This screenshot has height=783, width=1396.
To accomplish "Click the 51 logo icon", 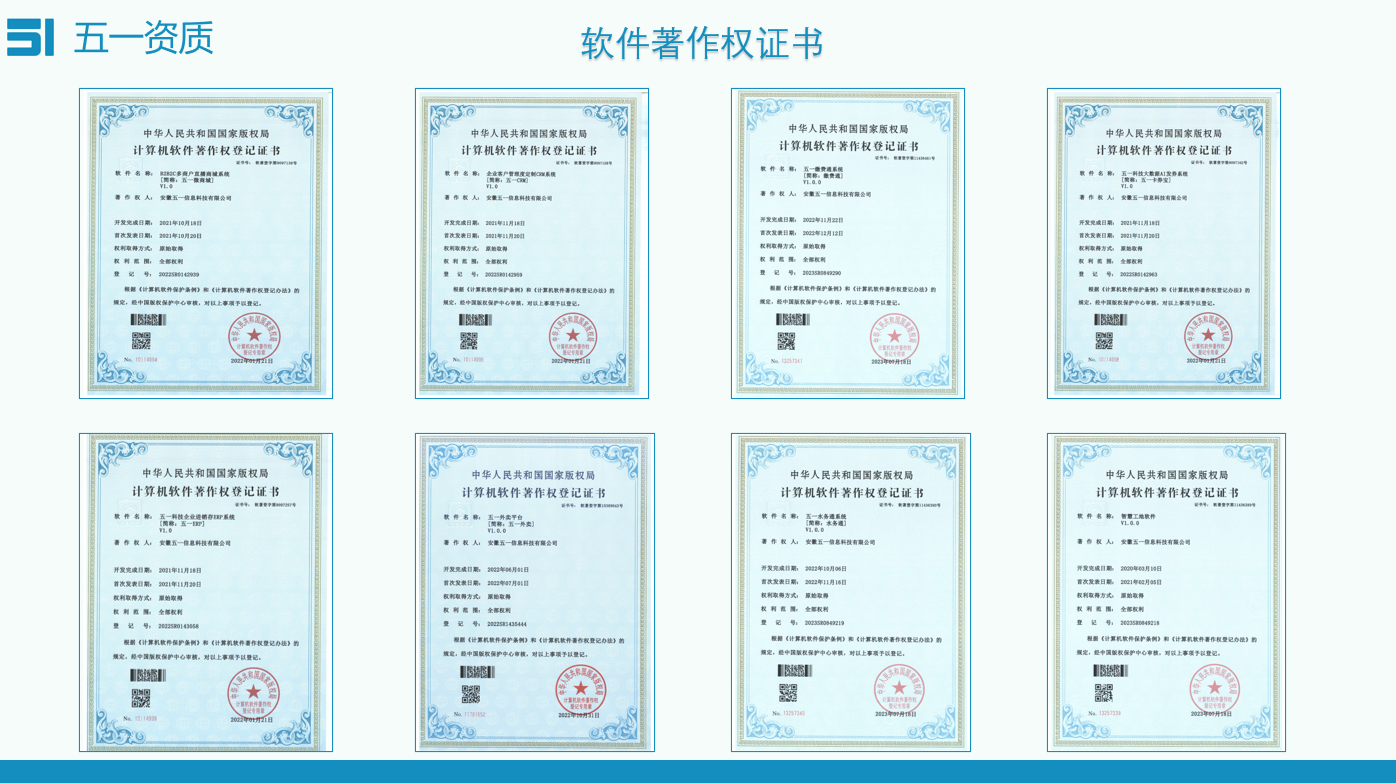I will point(31,37).
